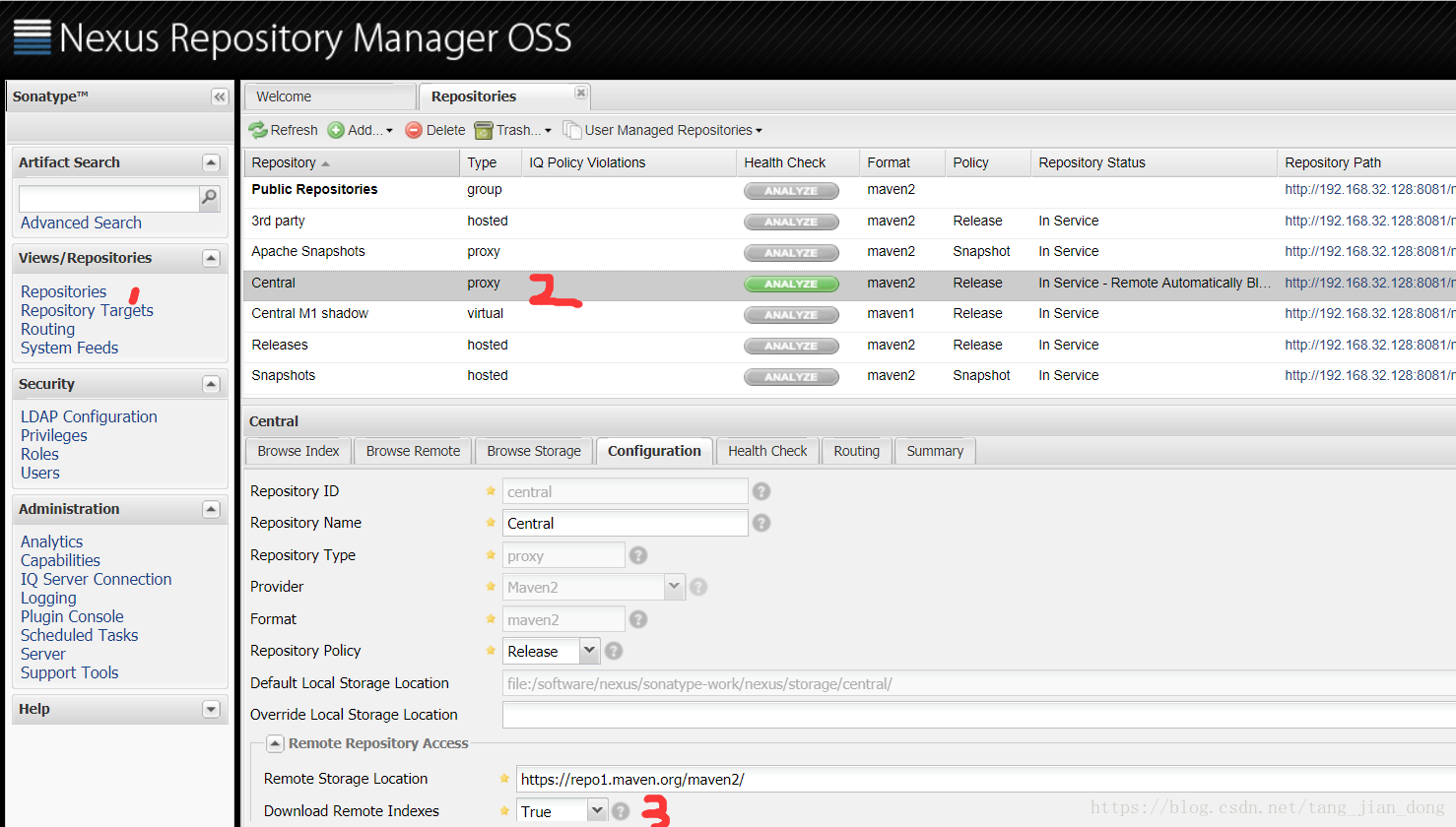Open the Repository Policy dropdown
This screenshot has height=827, width=1456.
(589, 651)
